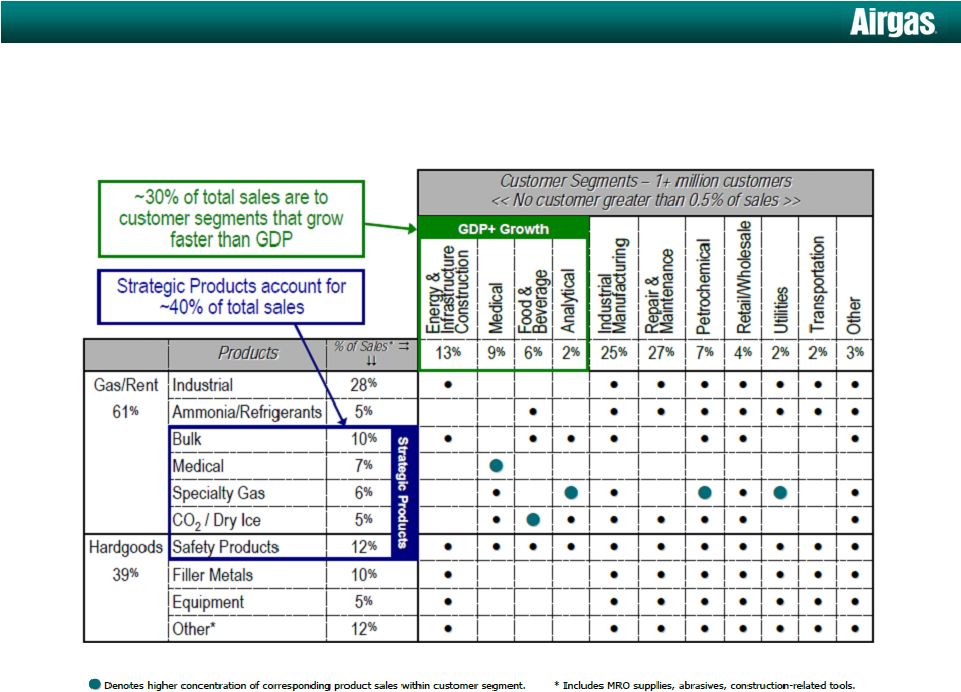Click the 'Includes MRO supplies' footnote text
The height and width of the screenshot is (692, 961).
click(x=705, y=685)
